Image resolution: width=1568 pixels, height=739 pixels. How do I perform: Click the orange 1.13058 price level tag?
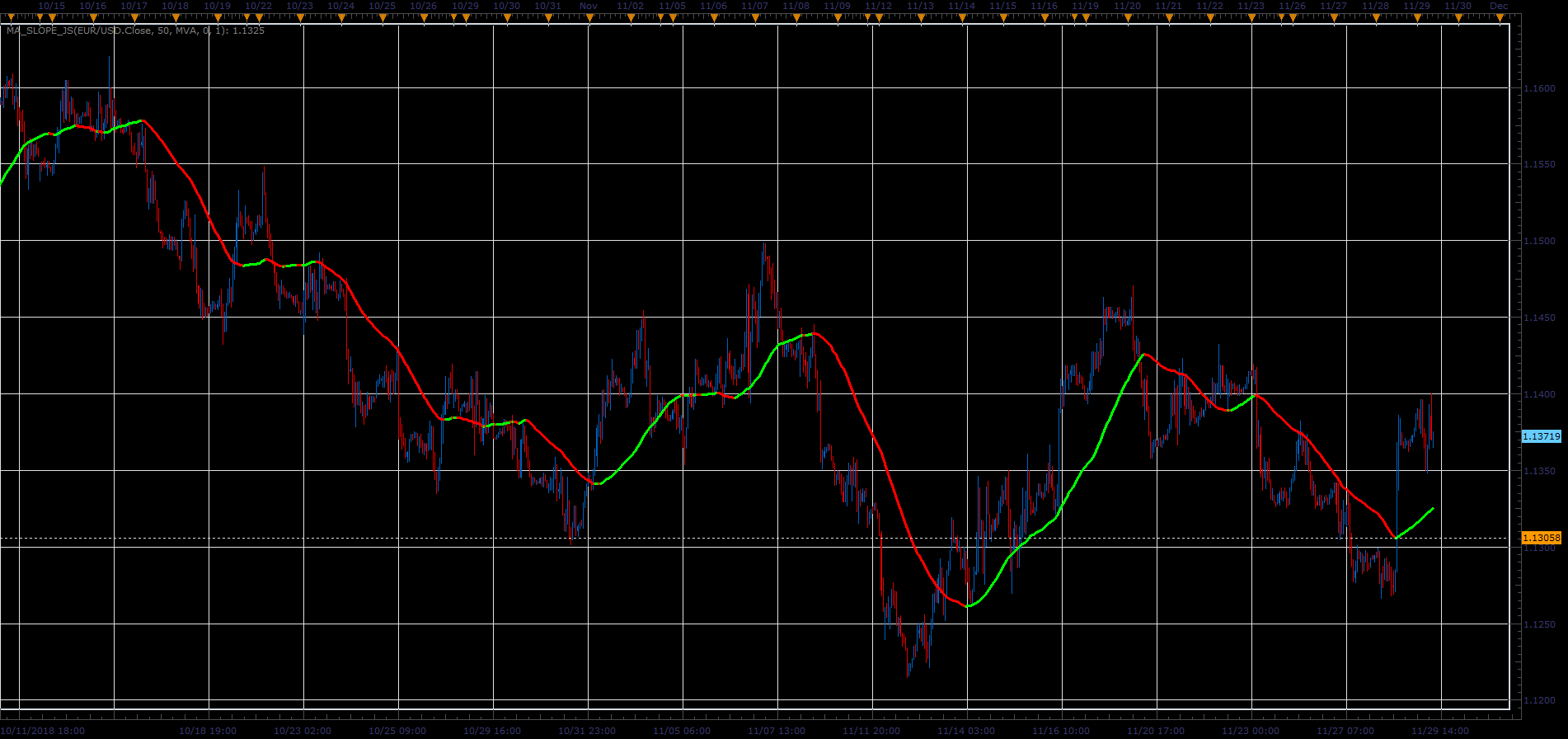pyautogui.click(x=1542, y=538)
